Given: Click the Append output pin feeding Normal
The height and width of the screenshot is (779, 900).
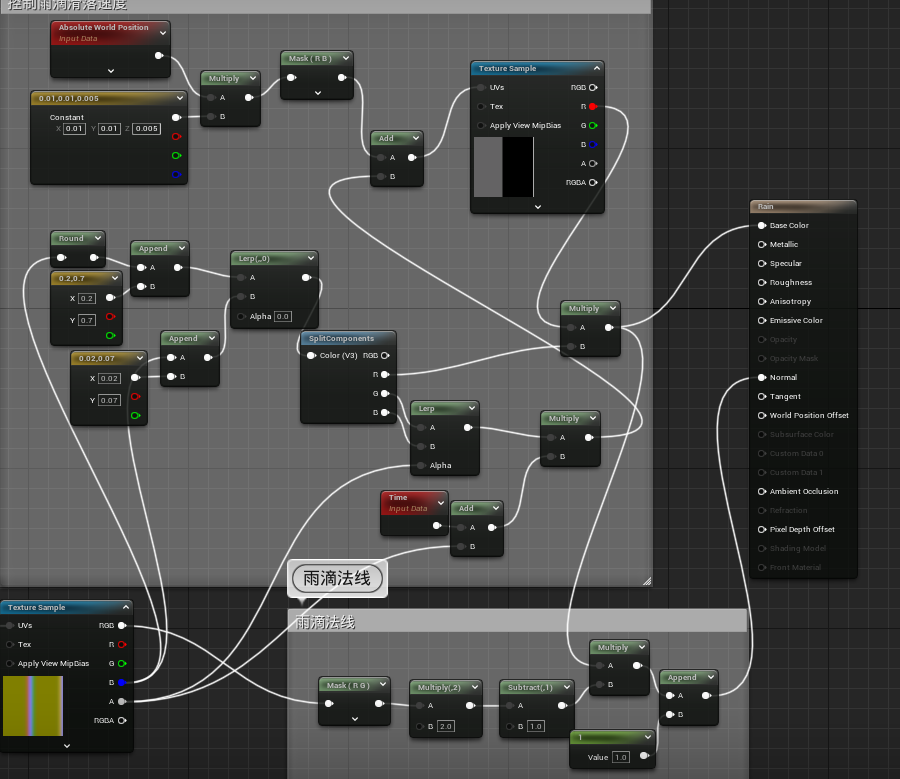Looking at the screenshot, I should click(706, 695).
